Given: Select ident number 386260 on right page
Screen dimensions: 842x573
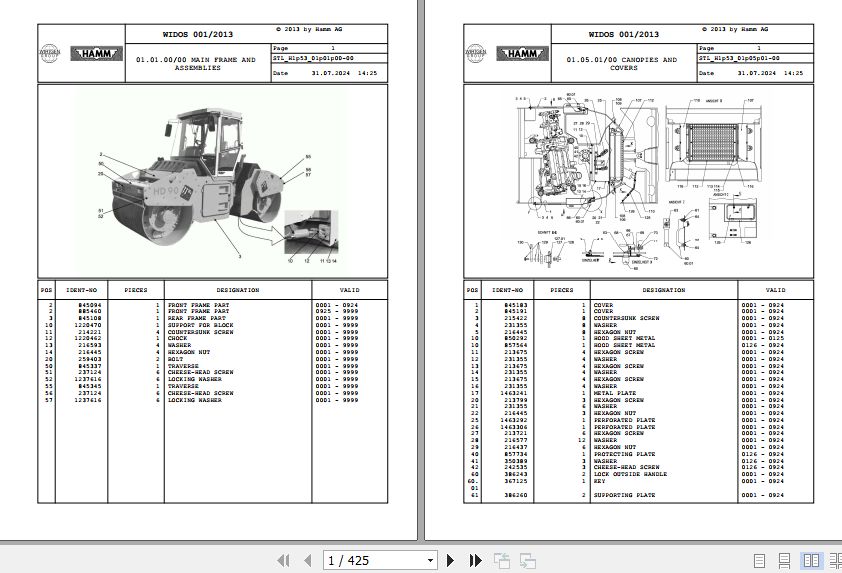Looking at the screenshot, I should click(516, 495).
